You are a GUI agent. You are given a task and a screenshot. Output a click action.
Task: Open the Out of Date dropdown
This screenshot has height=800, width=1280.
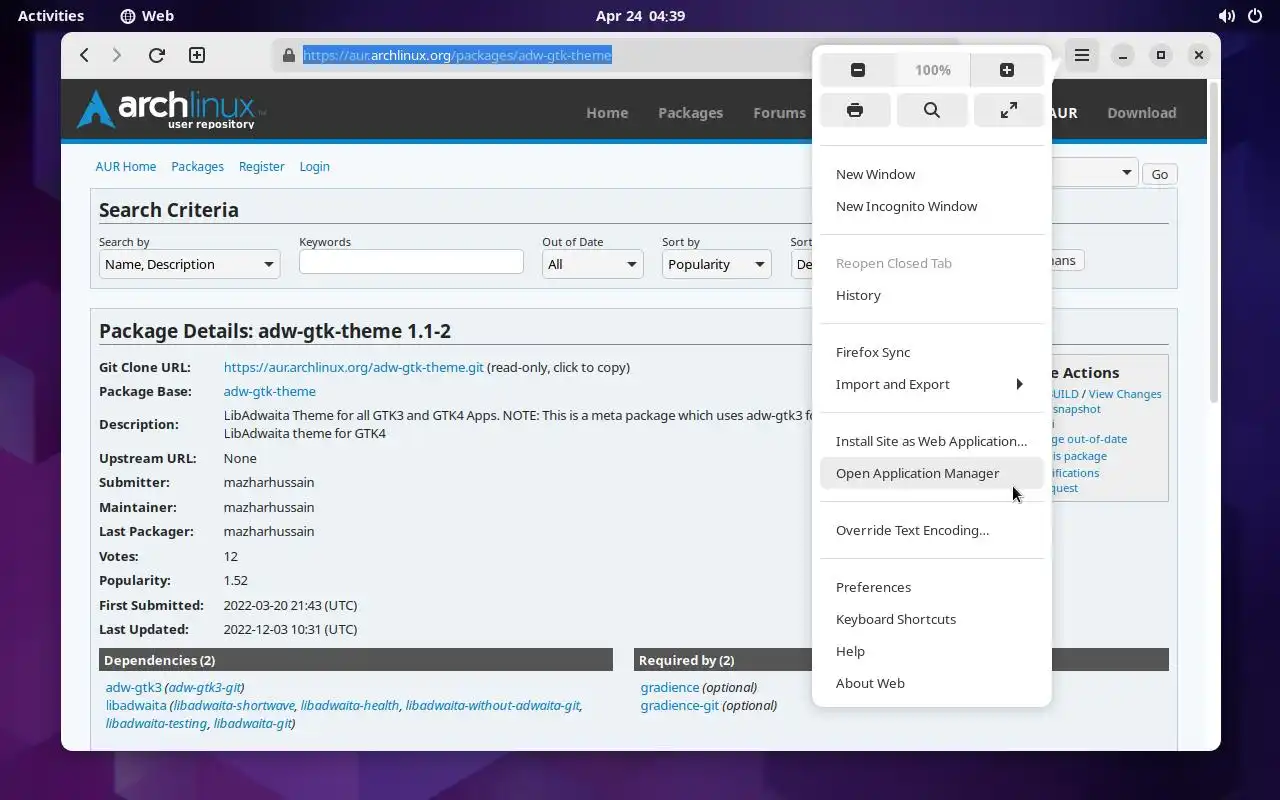[592, 264]
